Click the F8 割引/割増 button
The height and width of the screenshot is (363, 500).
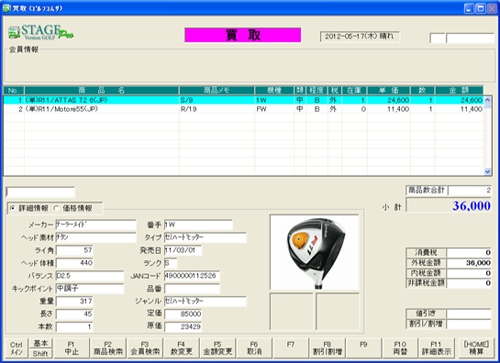coord(327,348)
